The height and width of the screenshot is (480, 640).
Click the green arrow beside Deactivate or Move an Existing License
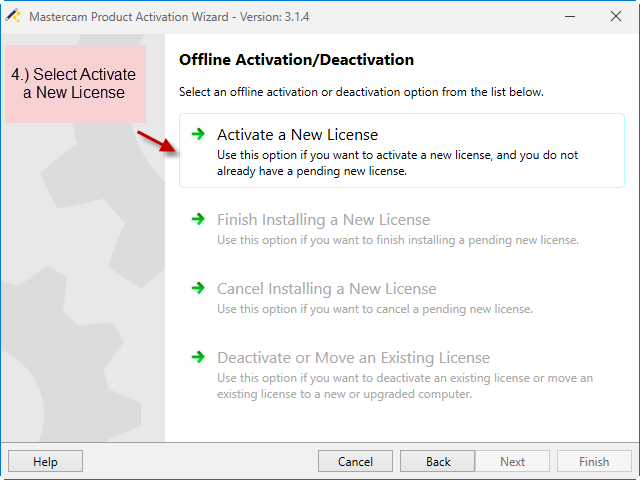(x=198, y=357)
